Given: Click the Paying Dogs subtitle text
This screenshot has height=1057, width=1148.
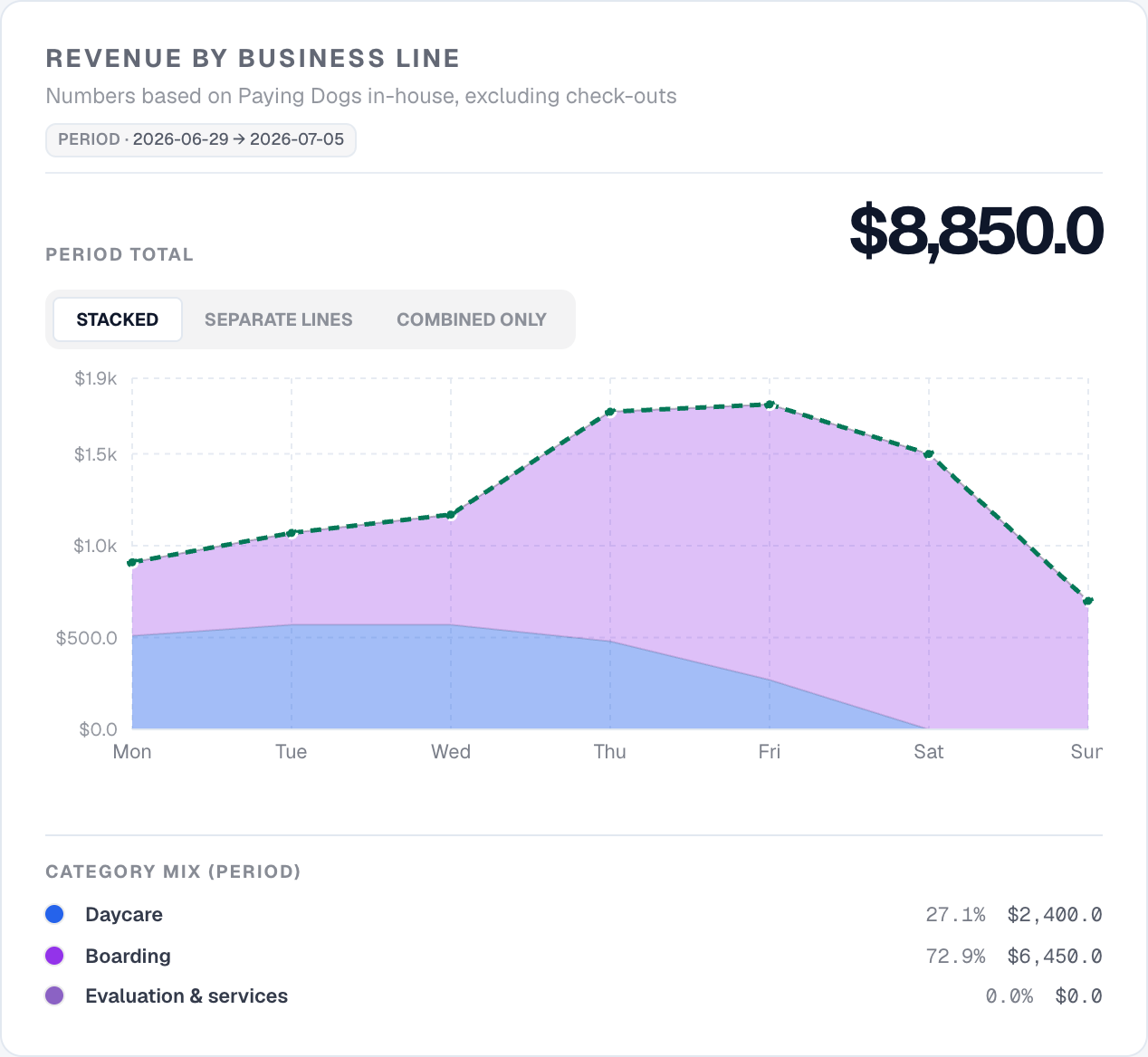Looking at the screenshot, I should 361,96.
